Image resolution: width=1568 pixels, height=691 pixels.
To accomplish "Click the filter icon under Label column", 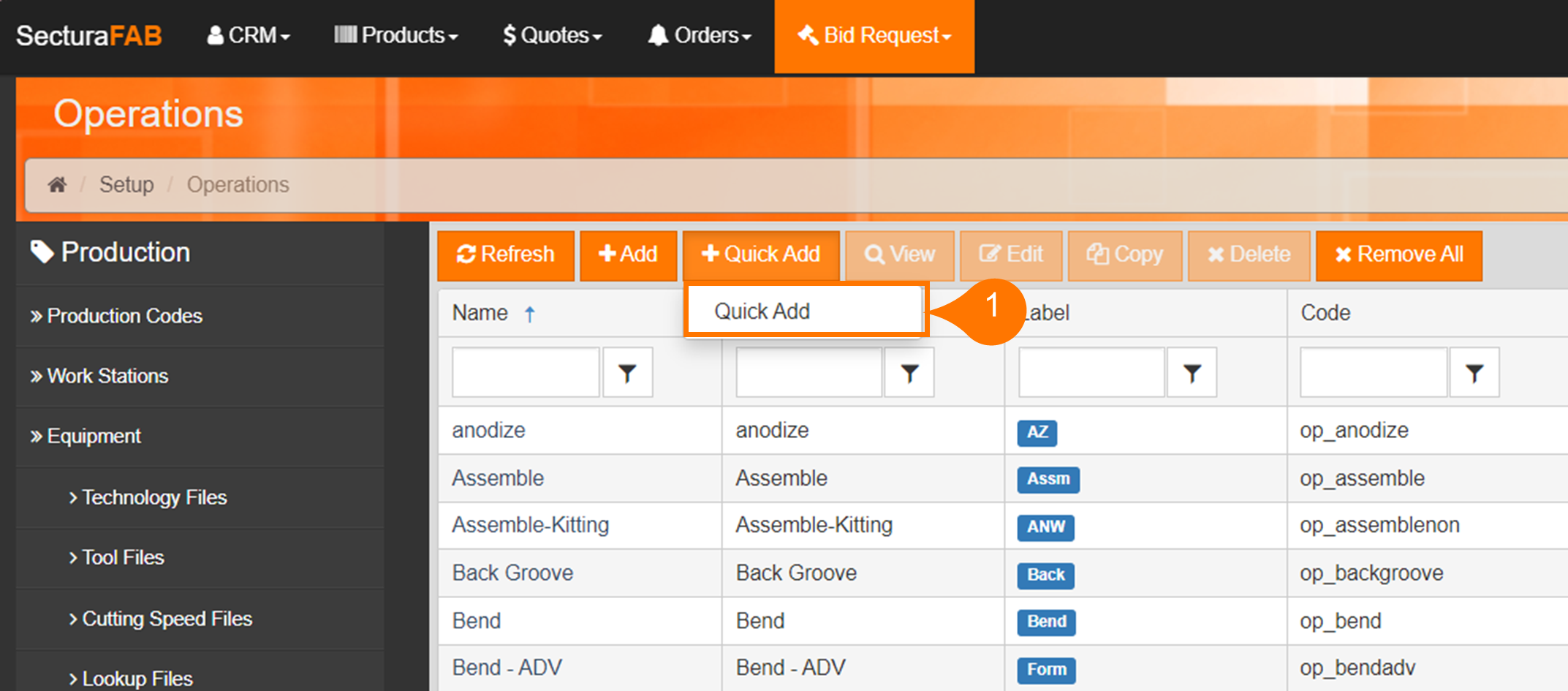I will [1192, 374].
